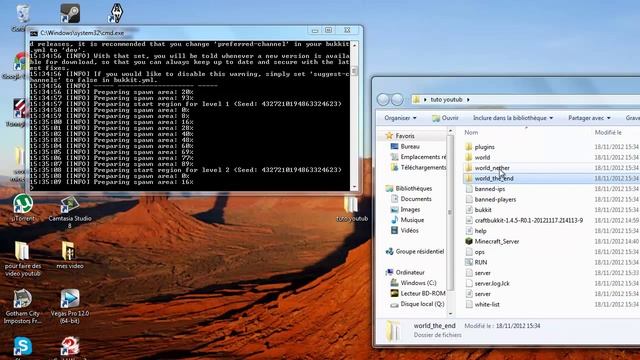
Task: Minimize the cmd.exe window
Action: (315, 31)
